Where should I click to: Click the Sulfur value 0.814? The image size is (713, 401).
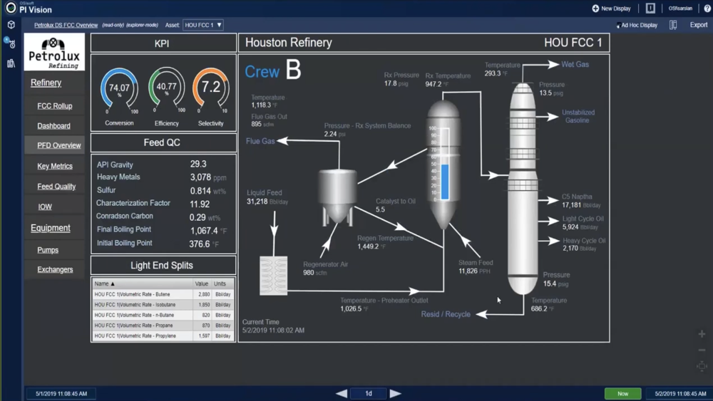201,191
